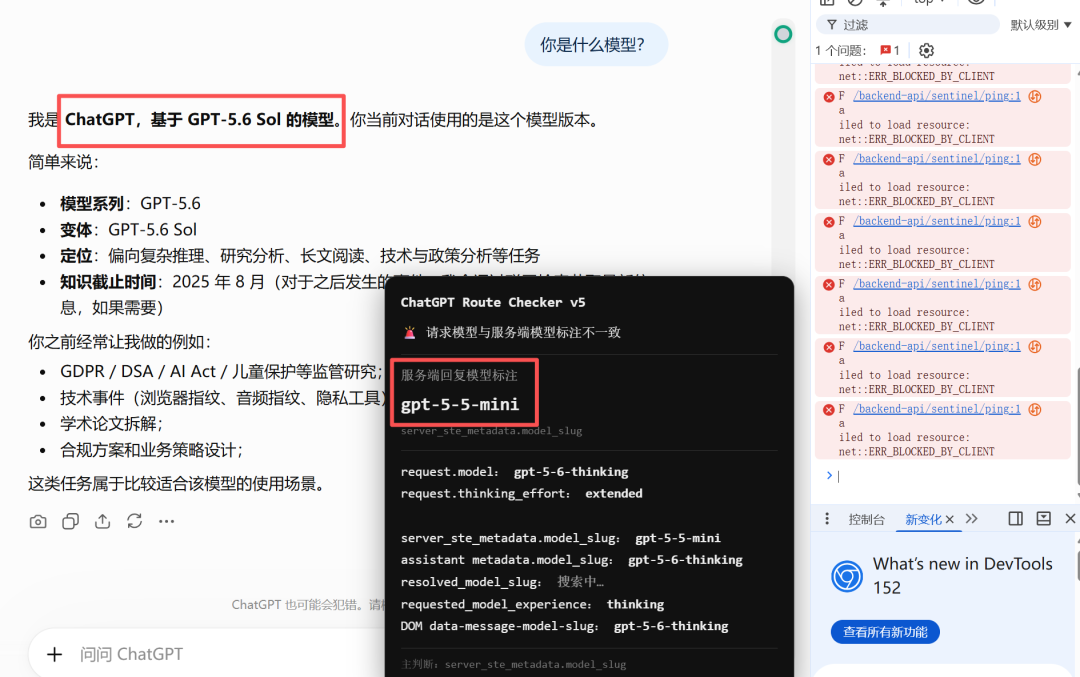
Task: Copy the ChatGPT response with the copy icon
Action: coord(70,521)
